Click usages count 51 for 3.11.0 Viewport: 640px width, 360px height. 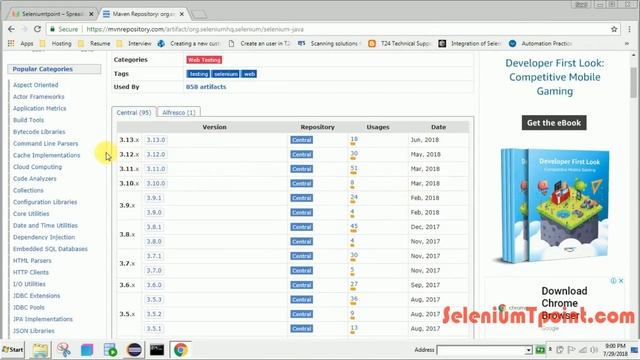pyautogui.click(x=353, y=168)
